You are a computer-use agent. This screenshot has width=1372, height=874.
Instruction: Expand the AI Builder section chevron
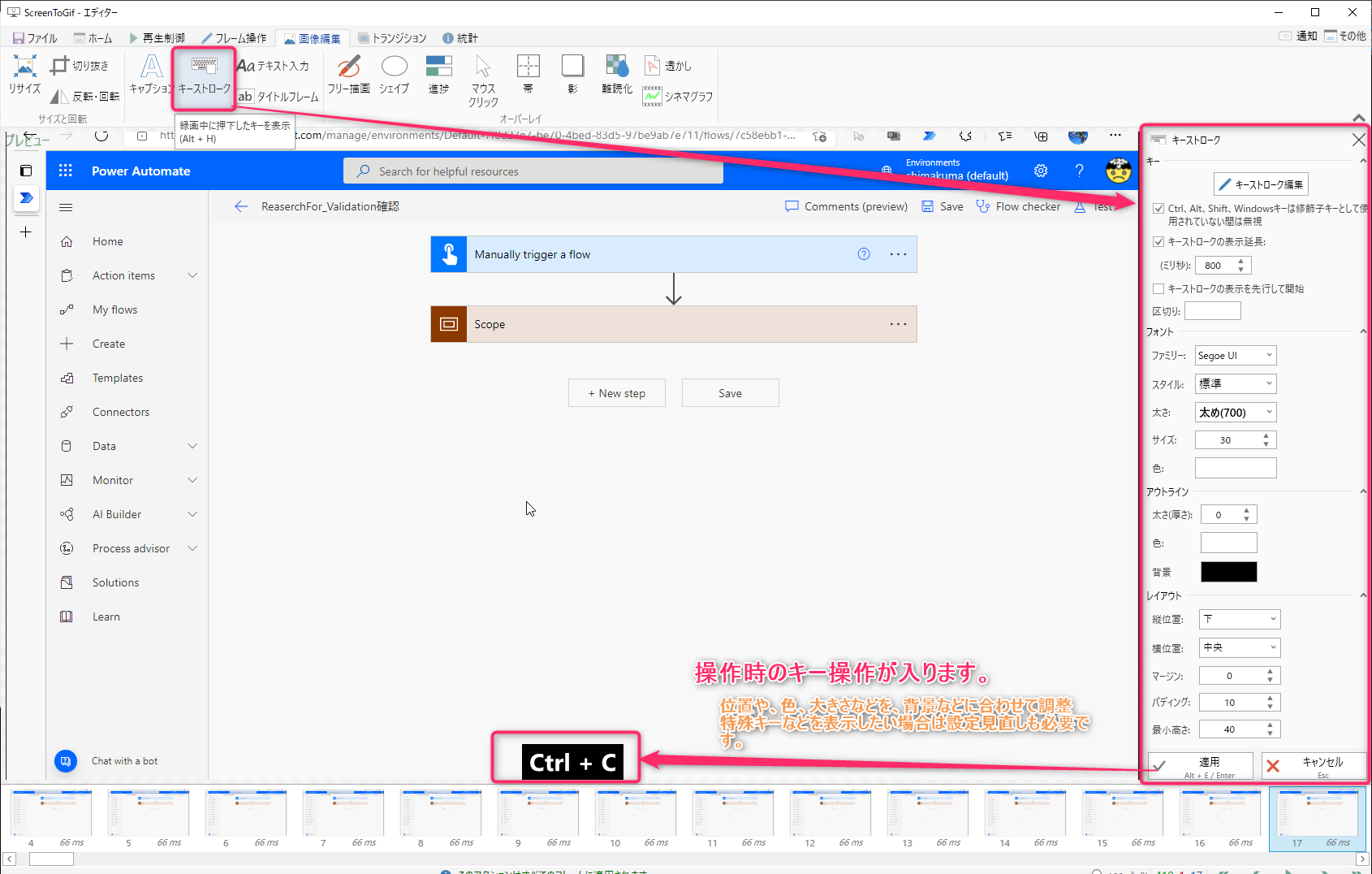pos(192,514)
